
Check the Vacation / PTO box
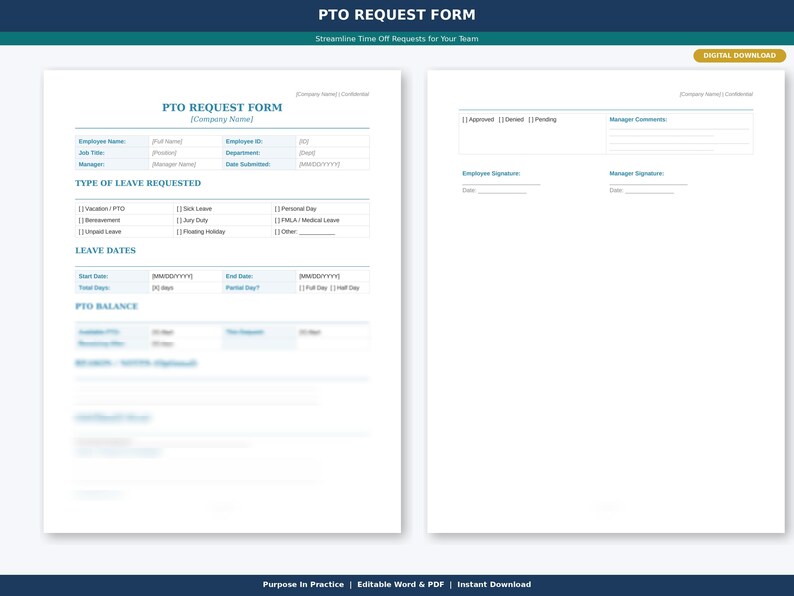point(81,209)
